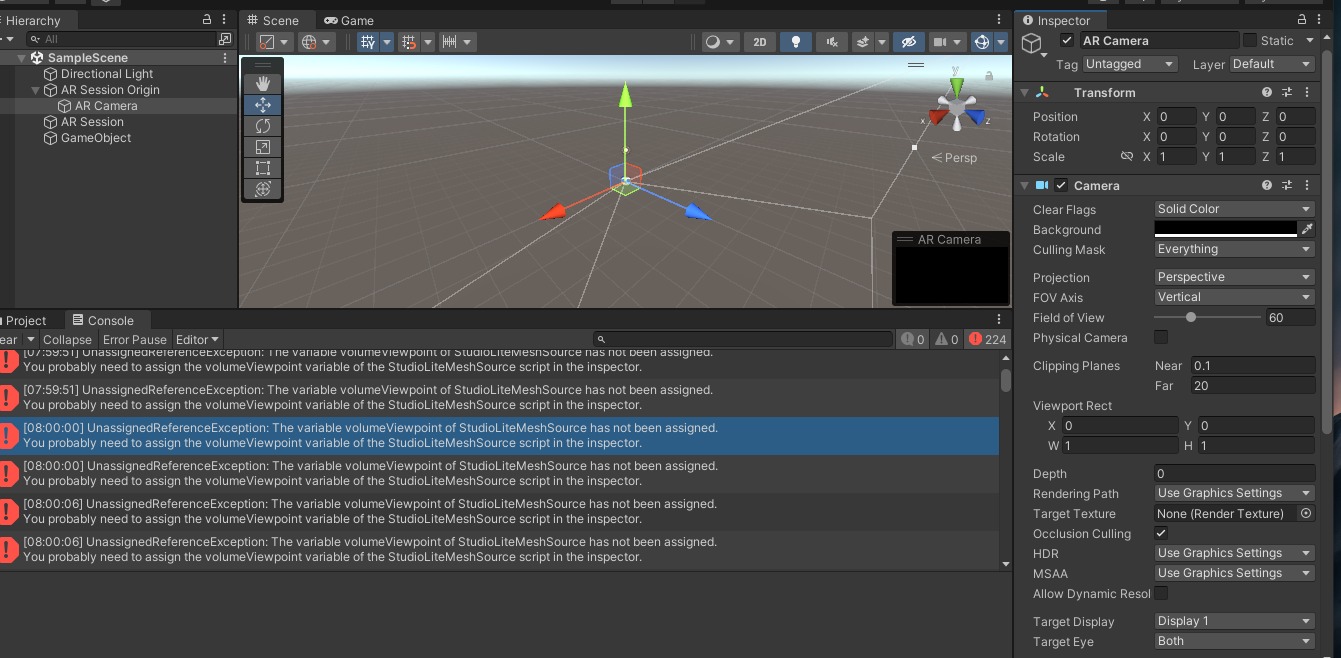Toggle 2D scene view mode
Viewport: 1341px width, 658px height.
760,42
